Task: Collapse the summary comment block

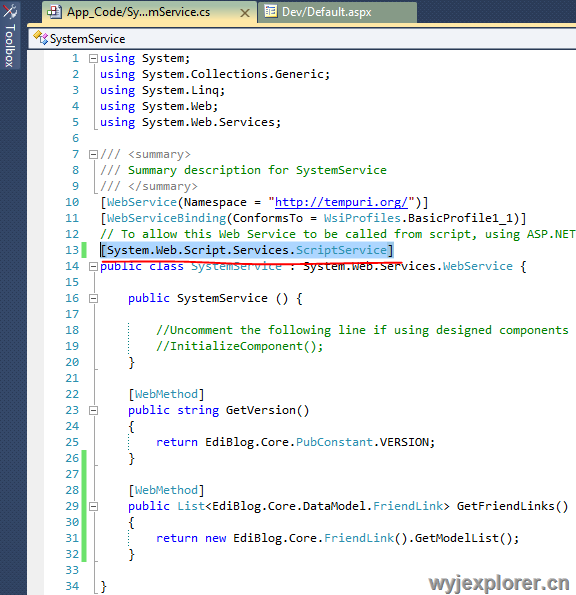Action: pos(93,154)
